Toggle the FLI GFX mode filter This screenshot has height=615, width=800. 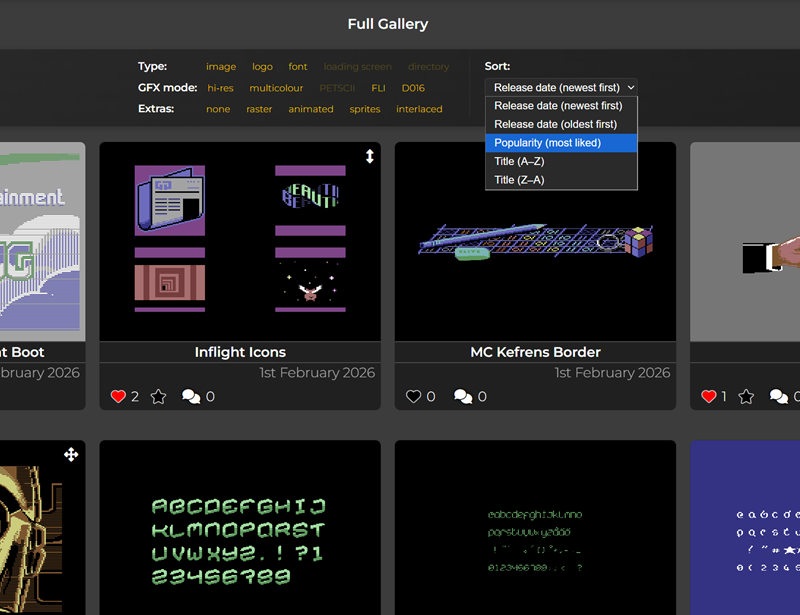(379, 88)
